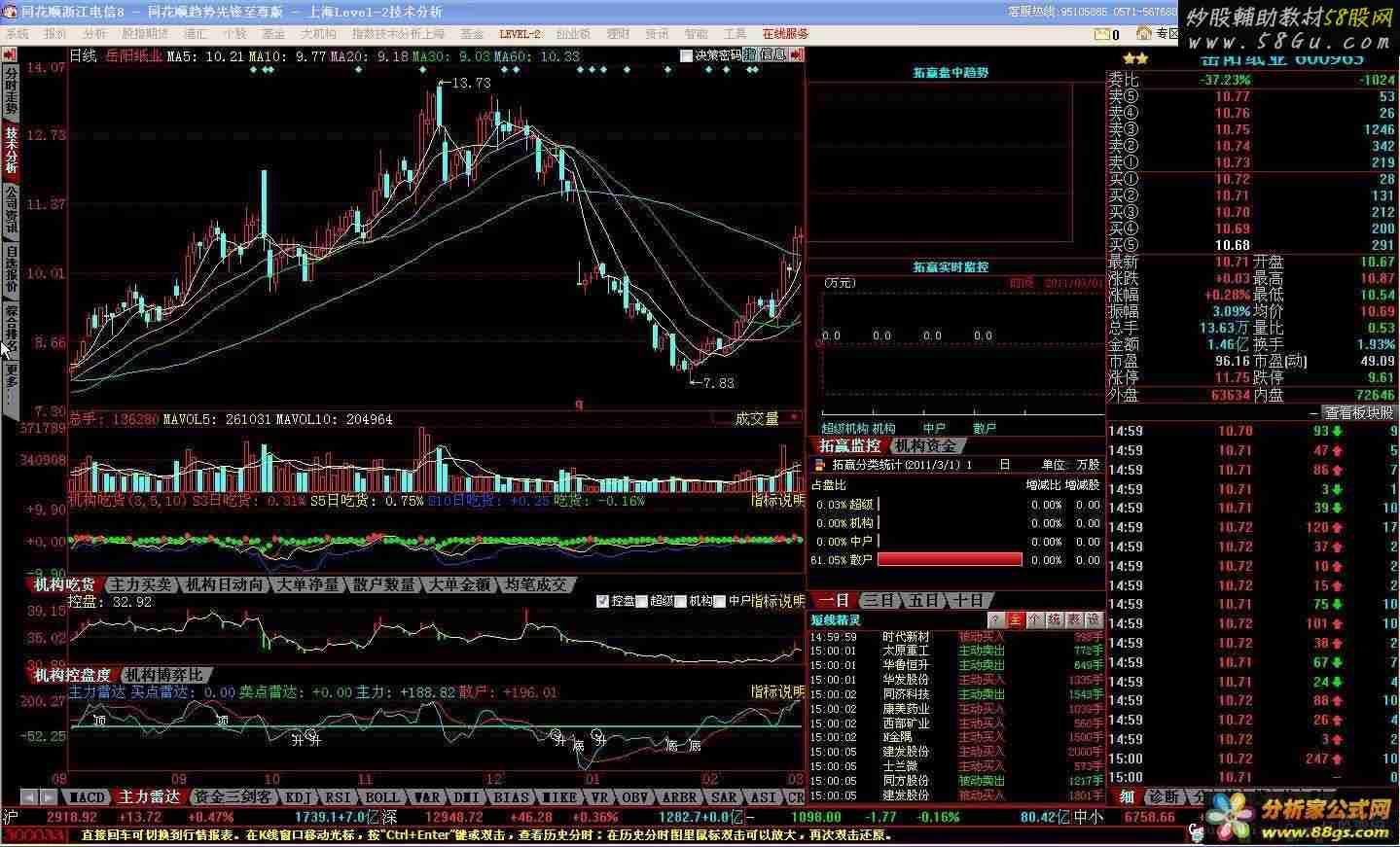Click the star rating icons above 委比
Image resolution: width=1400 pixels, height=847 pixels.
tap(1135, 59)
